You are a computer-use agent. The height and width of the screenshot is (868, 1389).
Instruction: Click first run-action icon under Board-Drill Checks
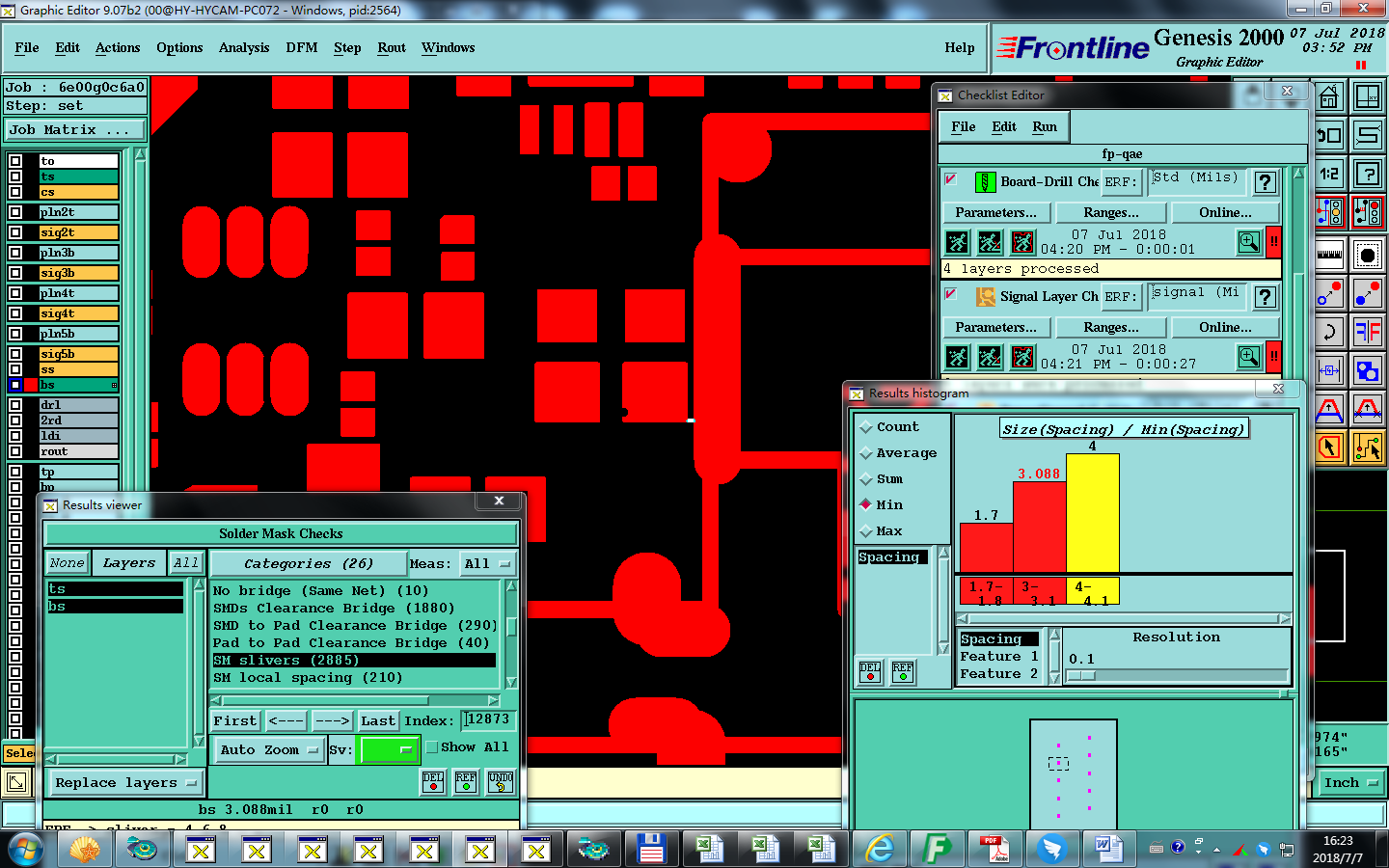(x=957, y=241)
